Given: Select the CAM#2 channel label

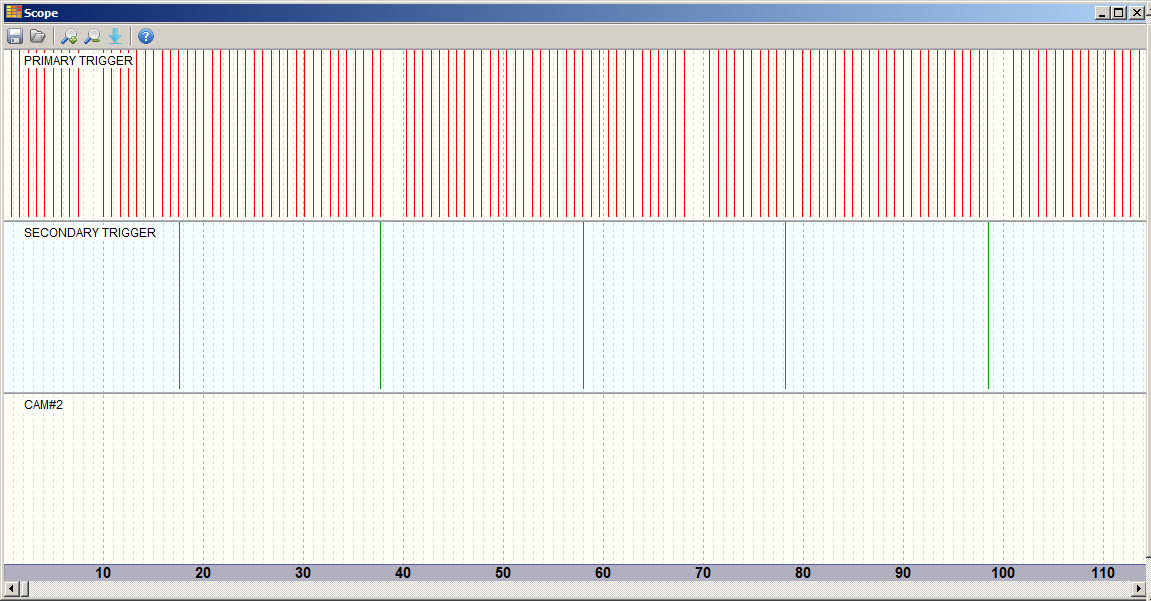Looking at the screenshot, I should coord(44,405).
